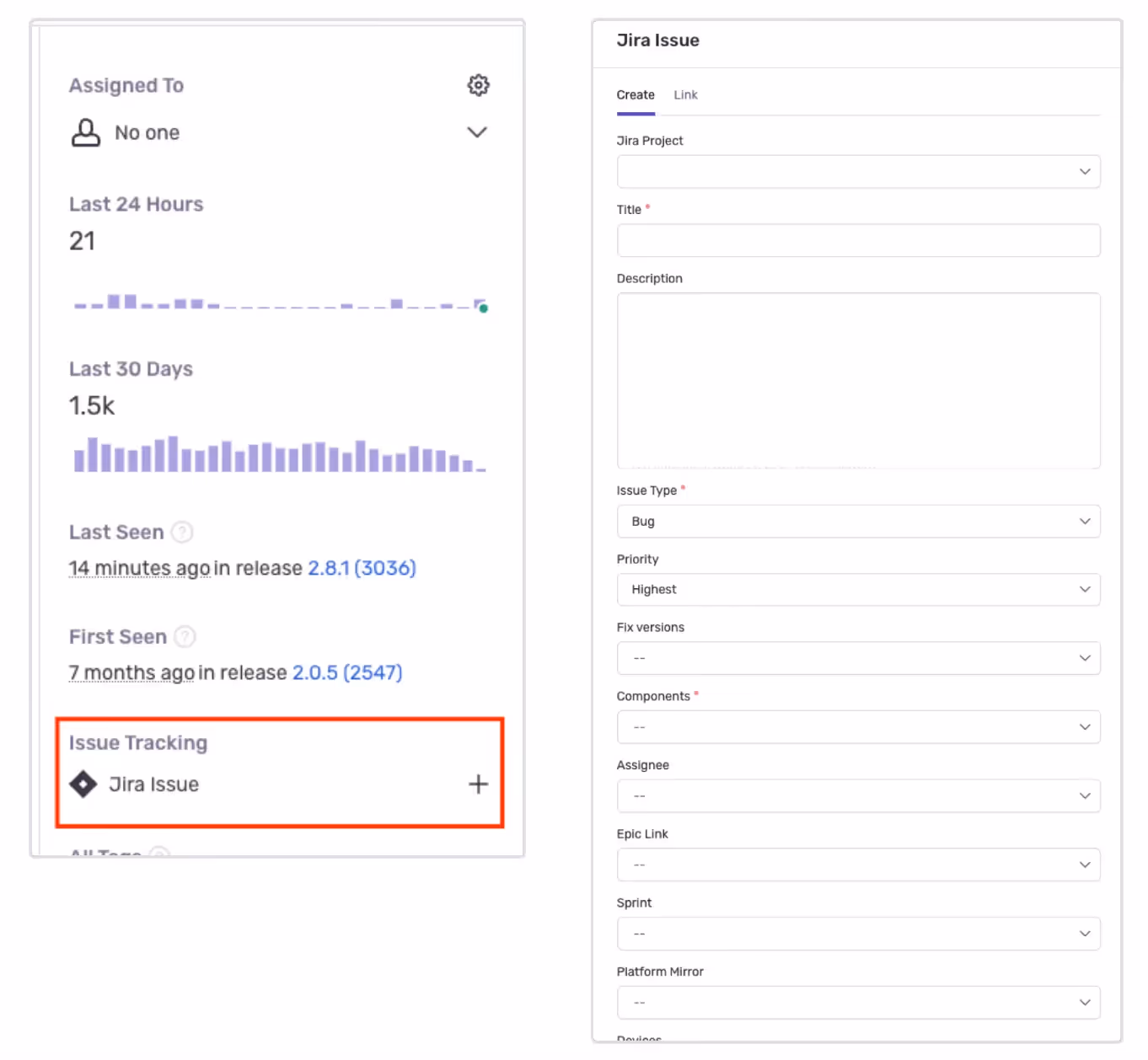Add a Jira Issue with the plus icon
Screen dimensions: 1148x1060
pyautogui.click(x=478, y=784)
